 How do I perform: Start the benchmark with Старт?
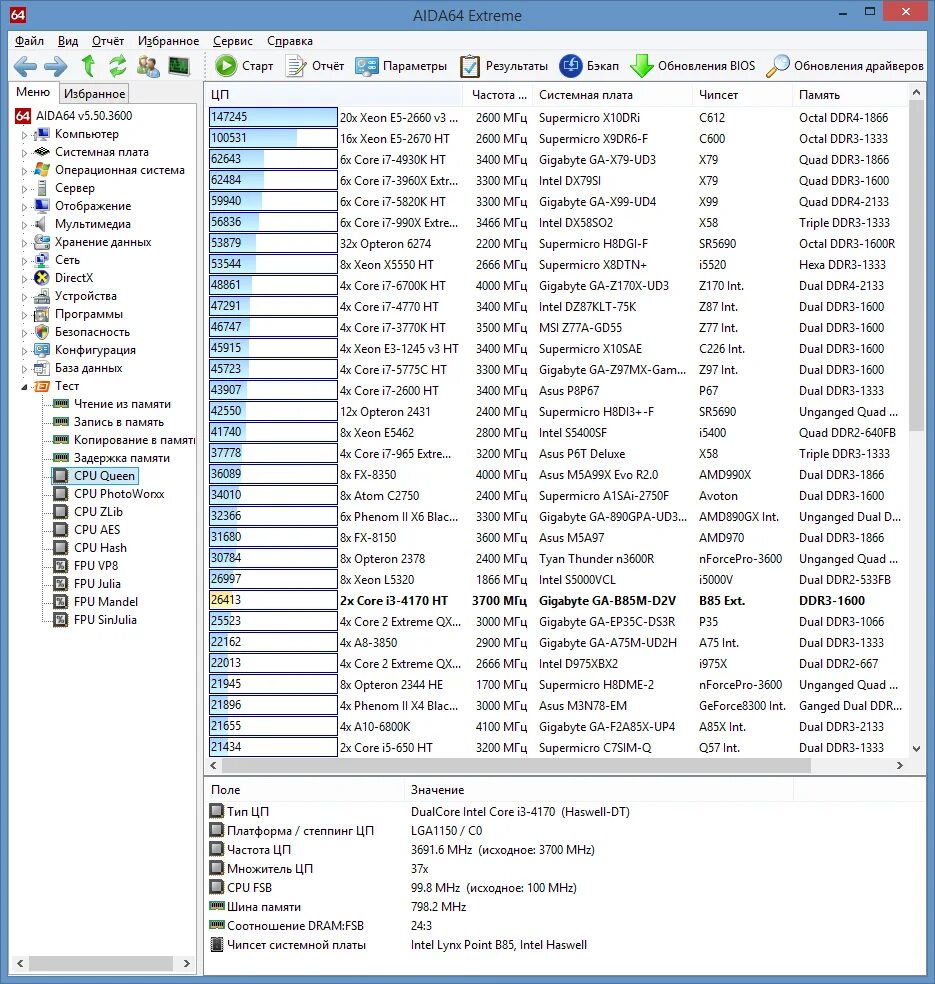click(244, 66)
